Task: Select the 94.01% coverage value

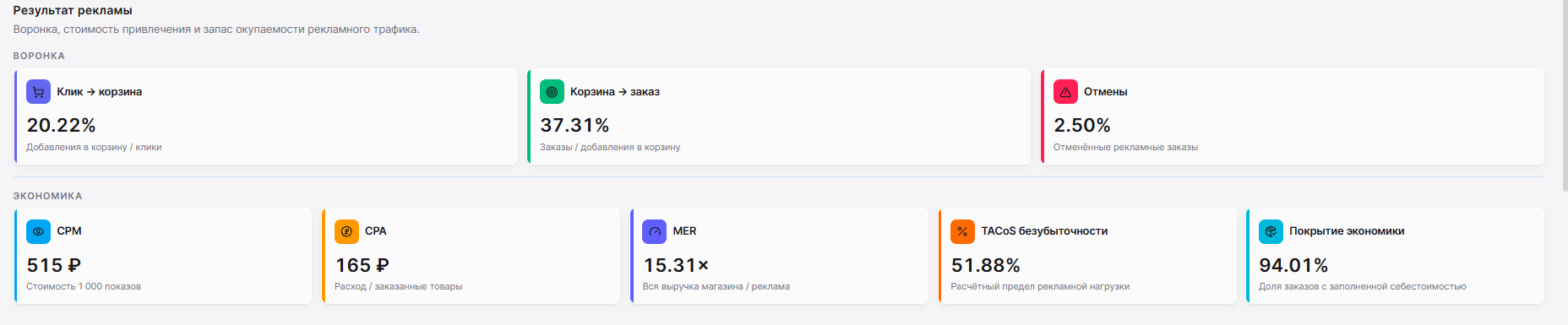Action: (1293, 265)
